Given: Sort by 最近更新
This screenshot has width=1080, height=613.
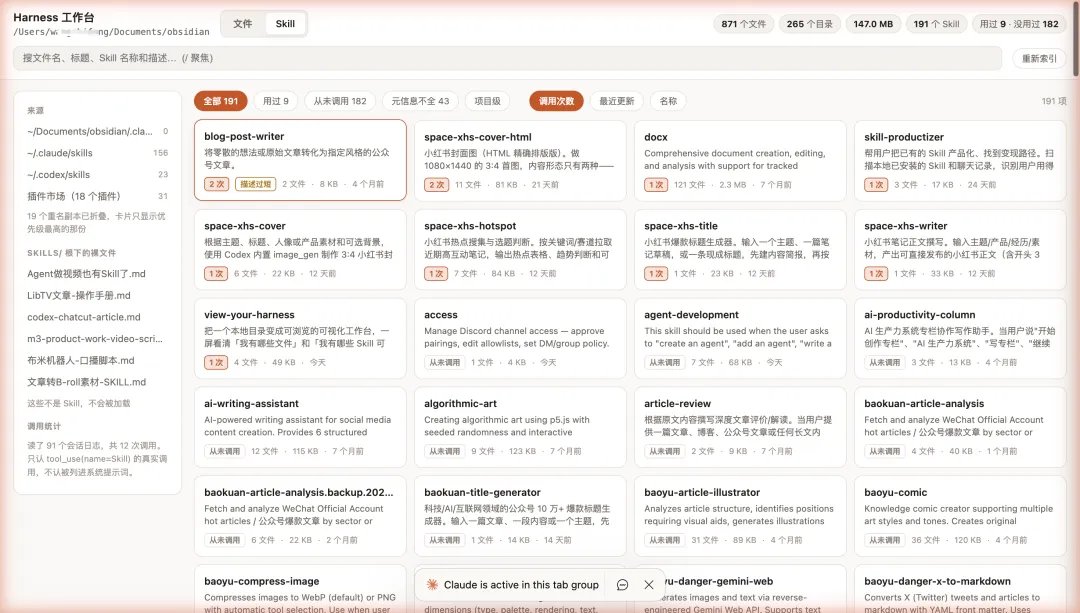Looking at the screenshot, I should pyautogui.click(x=616, y=101).
